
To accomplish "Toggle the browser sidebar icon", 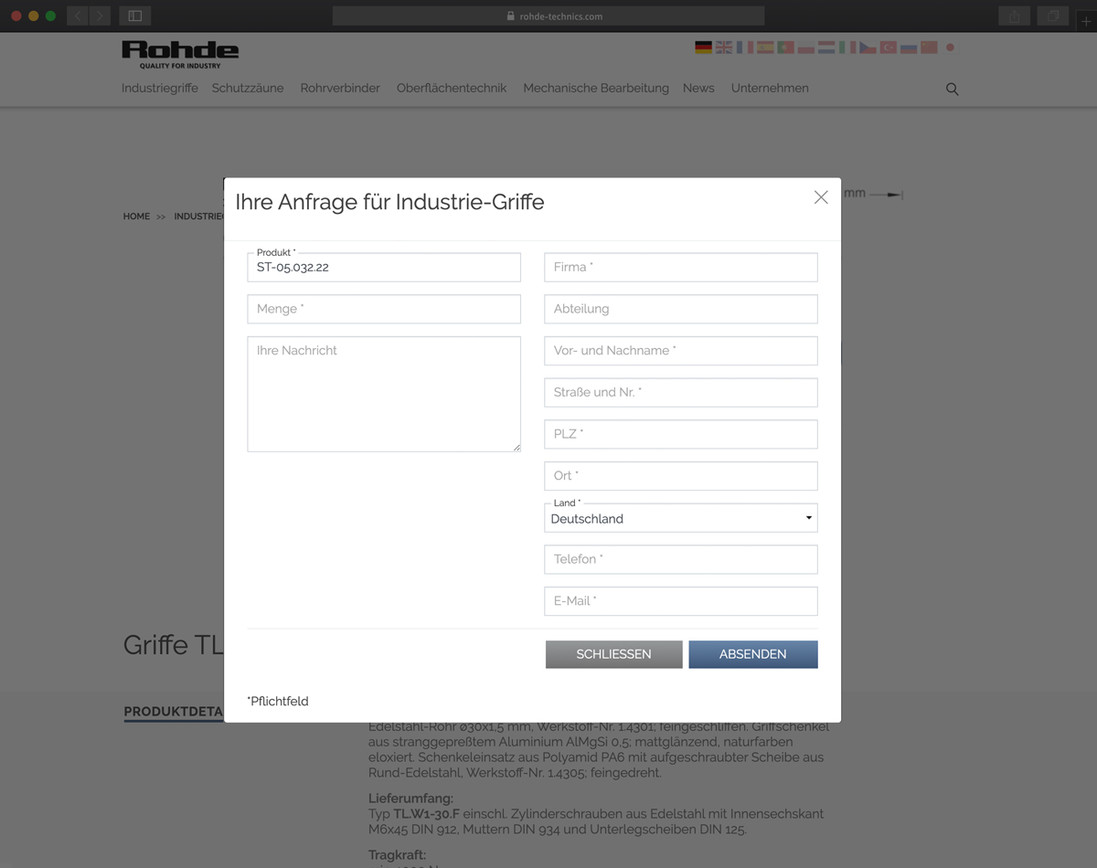I will [x=135, y=16].
